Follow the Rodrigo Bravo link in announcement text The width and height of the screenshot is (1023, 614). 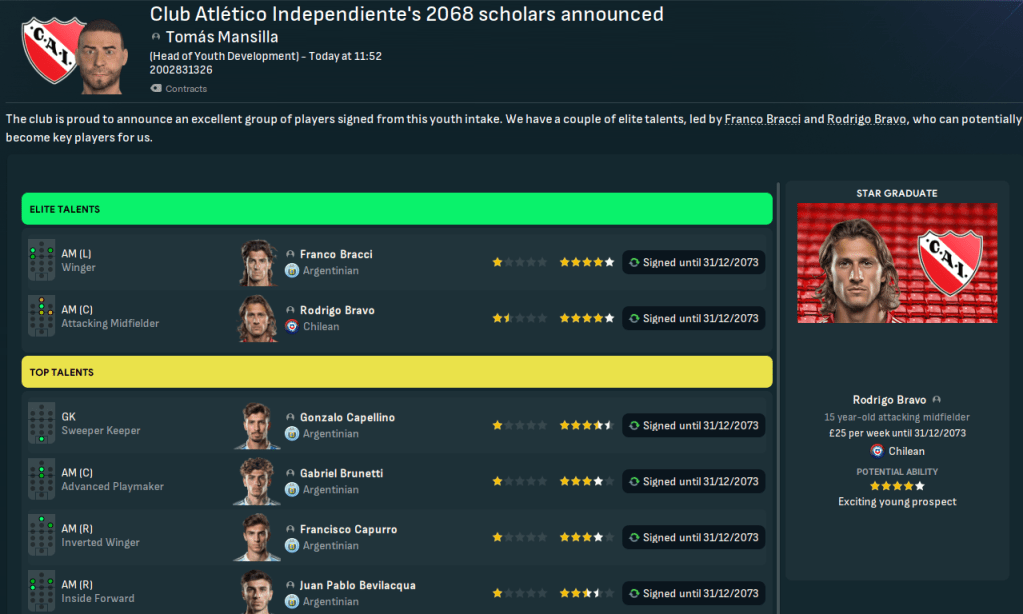pos(866,119)
